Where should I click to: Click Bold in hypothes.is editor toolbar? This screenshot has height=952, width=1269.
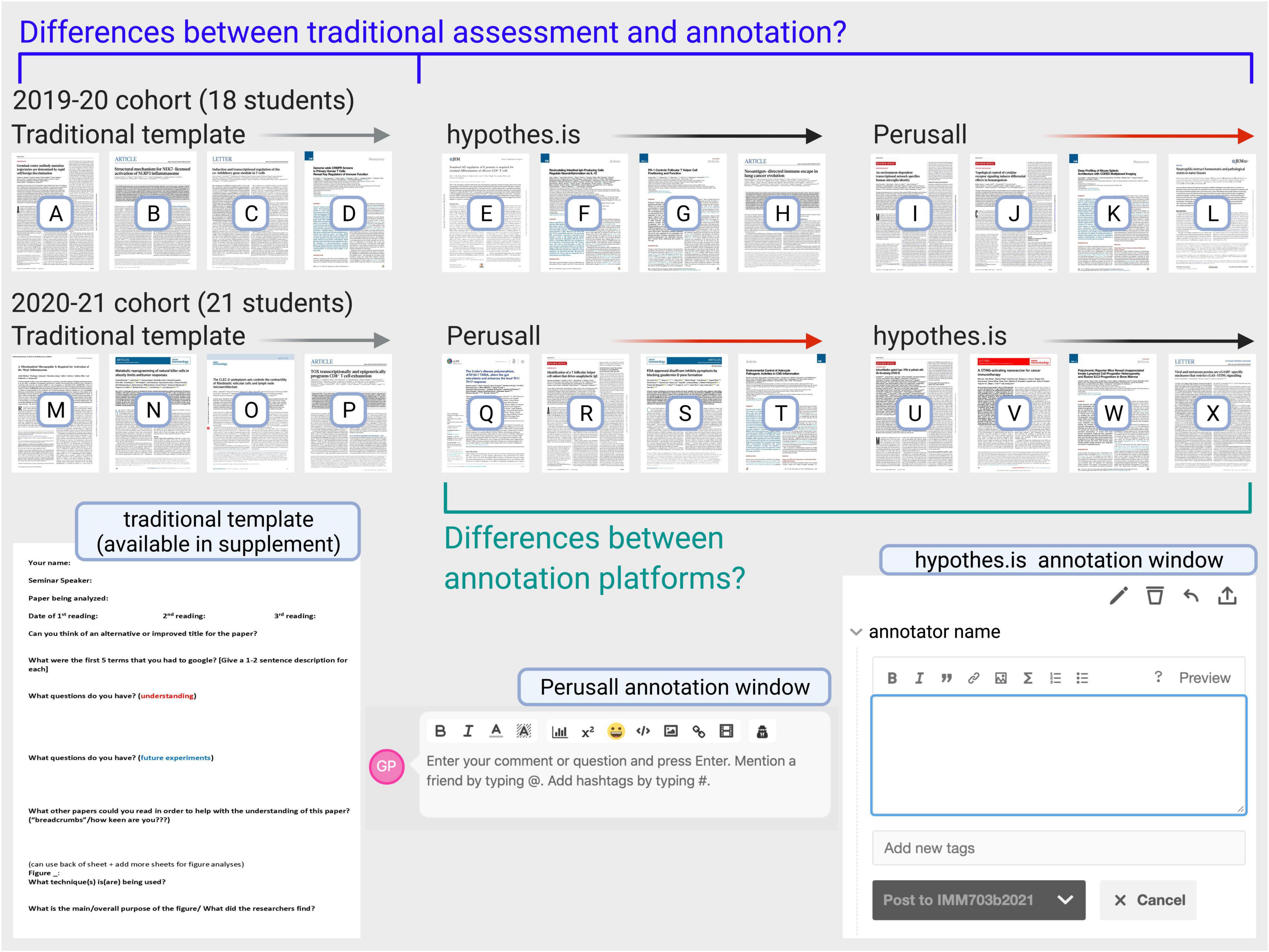click(x=892, y=678)
